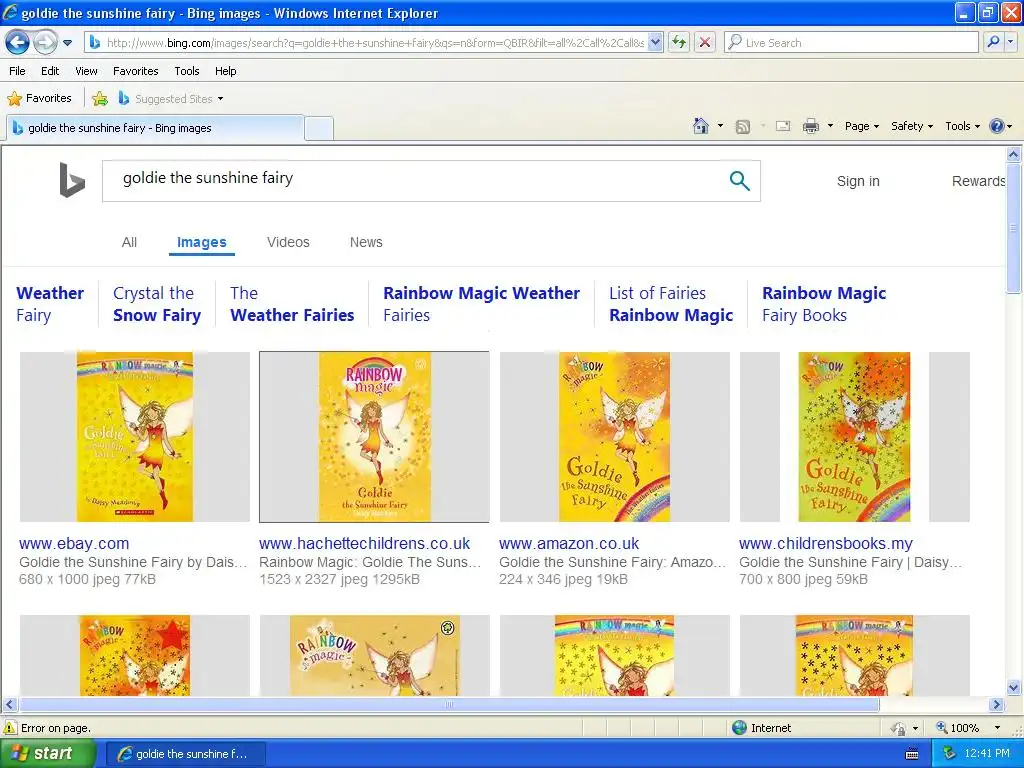
Task: Click the Rewards link
Action: pos(978,181)
